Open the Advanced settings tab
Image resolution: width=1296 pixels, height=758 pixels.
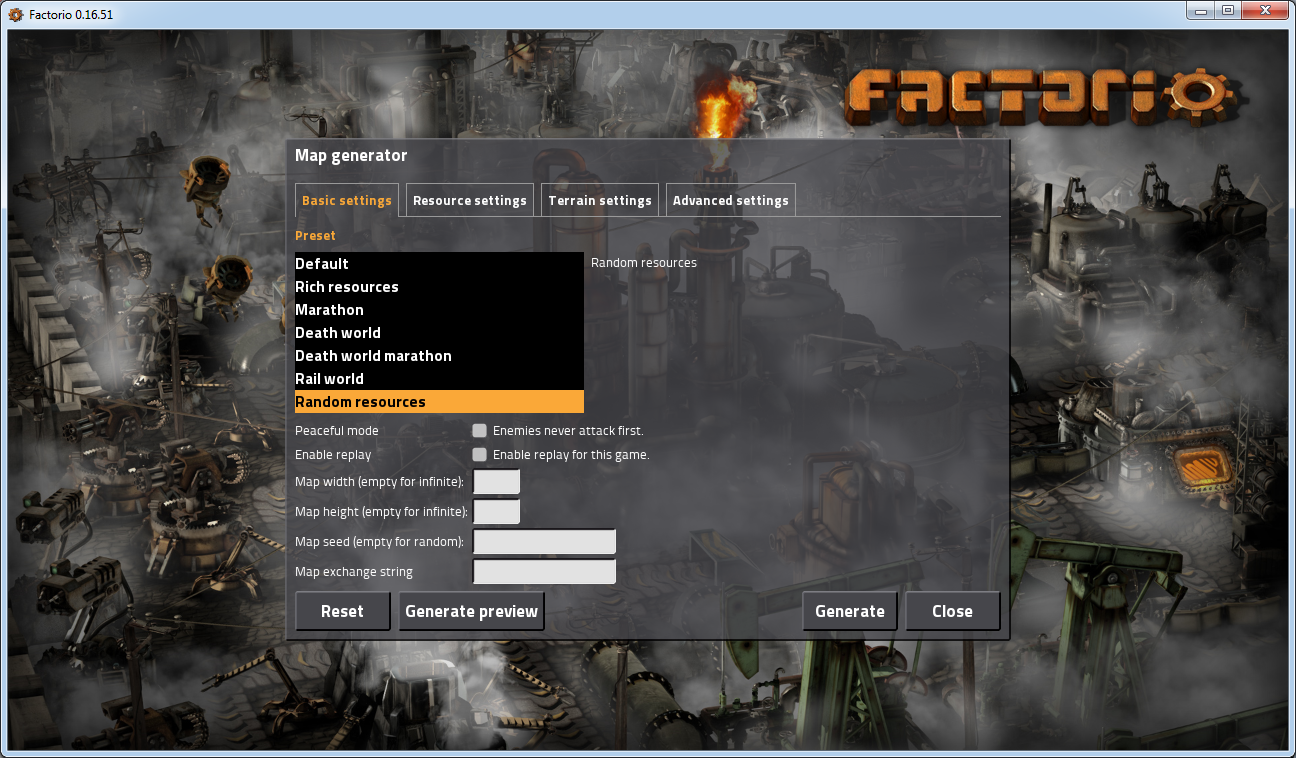point(731,200)
